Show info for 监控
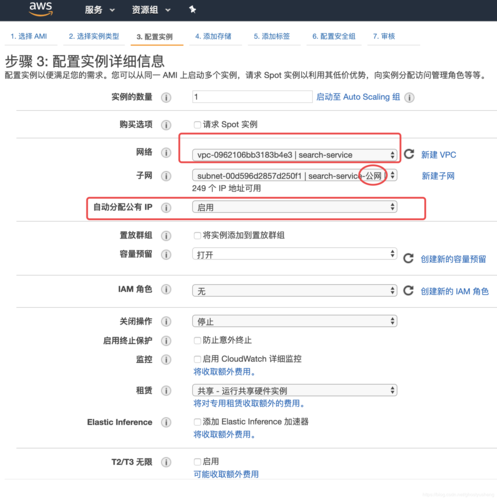The image size is (497, 500). tap(166, 360)
